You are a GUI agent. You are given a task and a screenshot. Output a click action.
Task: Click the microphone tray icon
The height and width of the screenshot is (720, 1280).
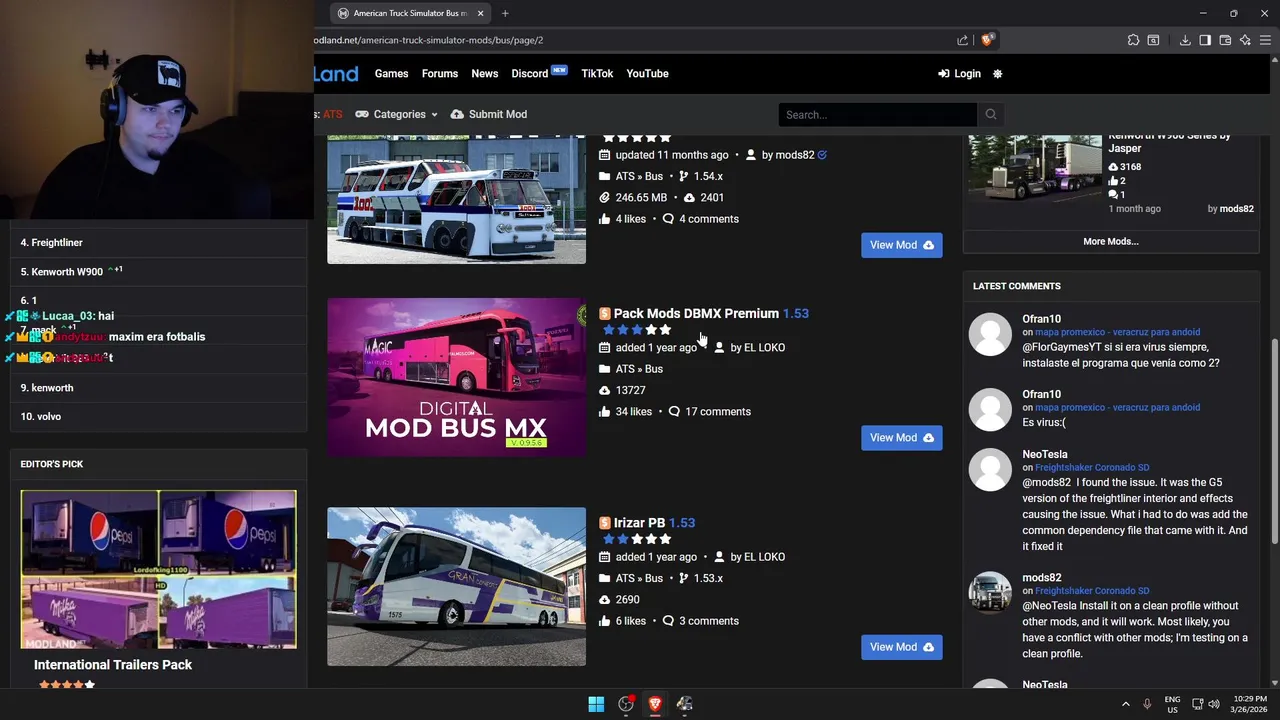(x=1147, y=704)
